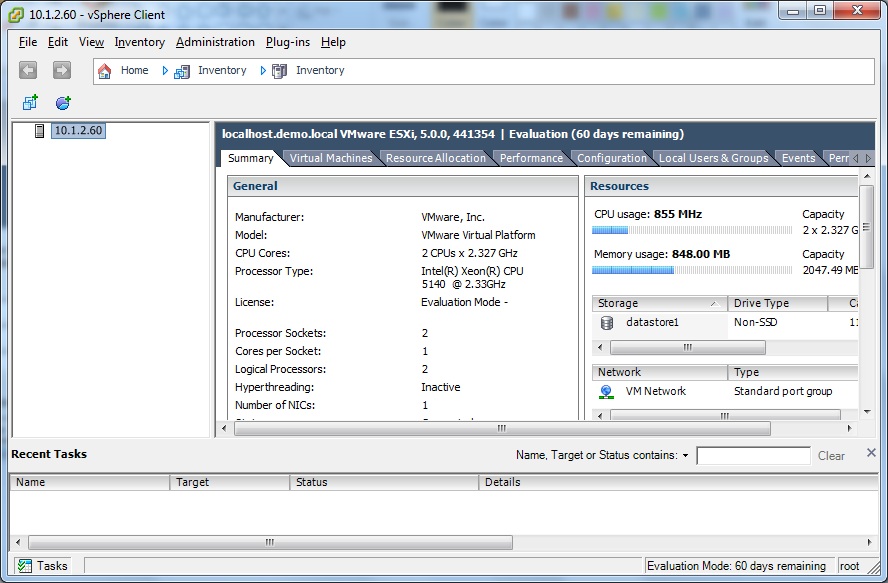This screenshot has height=583, width=888.
Task: Switch to Virtual Machines tab
Action: tap(331, 158)
